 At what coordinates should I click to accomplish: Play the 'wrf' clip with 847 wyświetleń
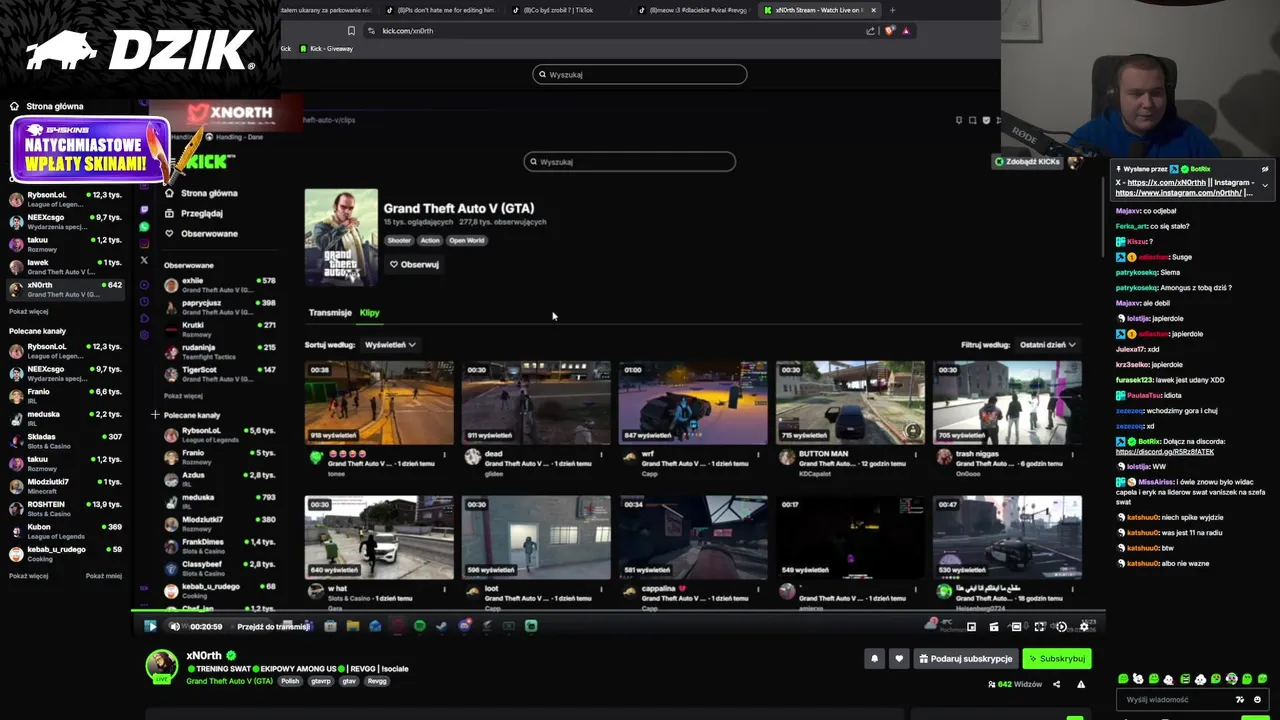pos(693,403)
